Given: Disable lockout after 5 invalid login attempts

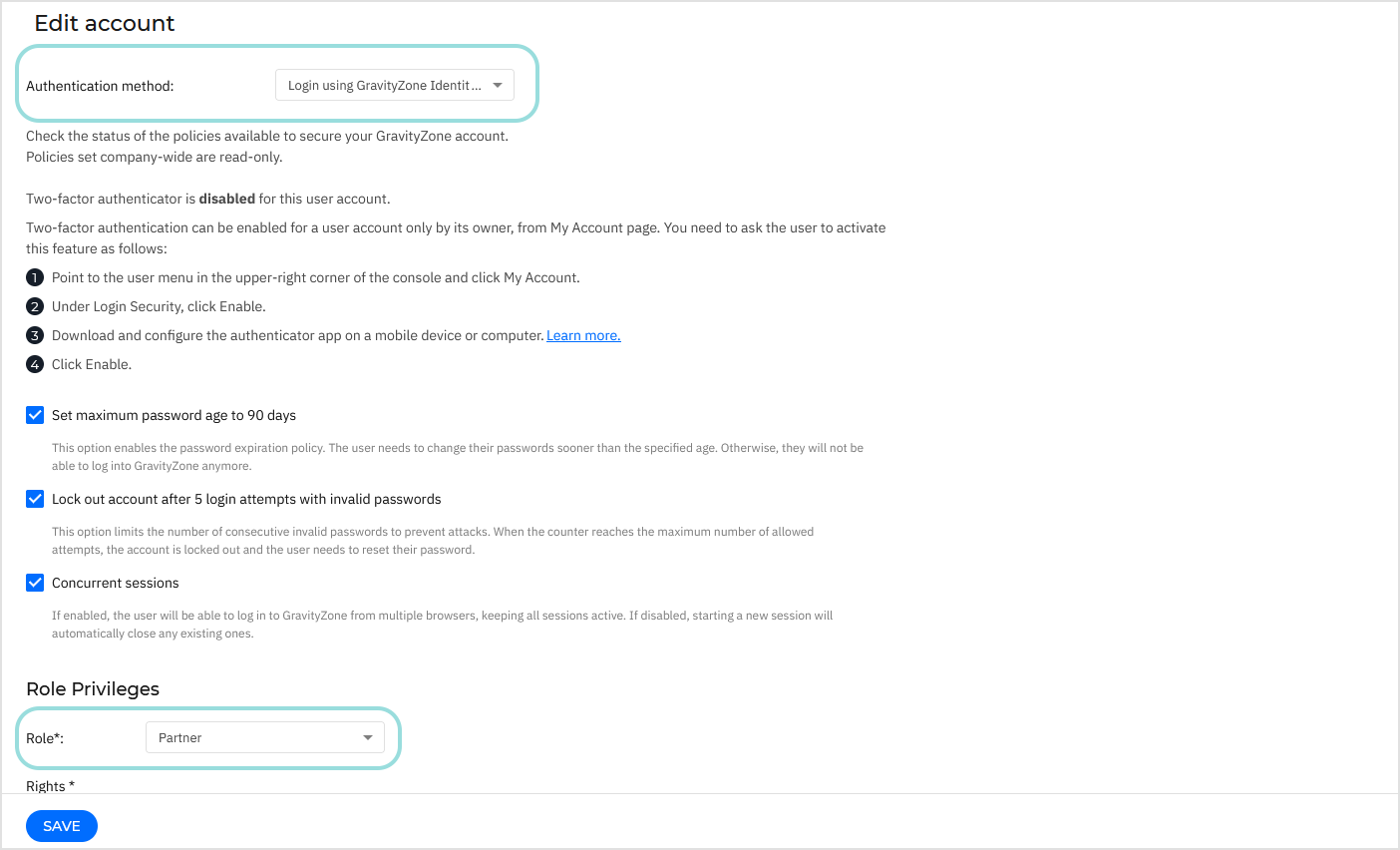Looking at the screenshot, I should point(35,498).
